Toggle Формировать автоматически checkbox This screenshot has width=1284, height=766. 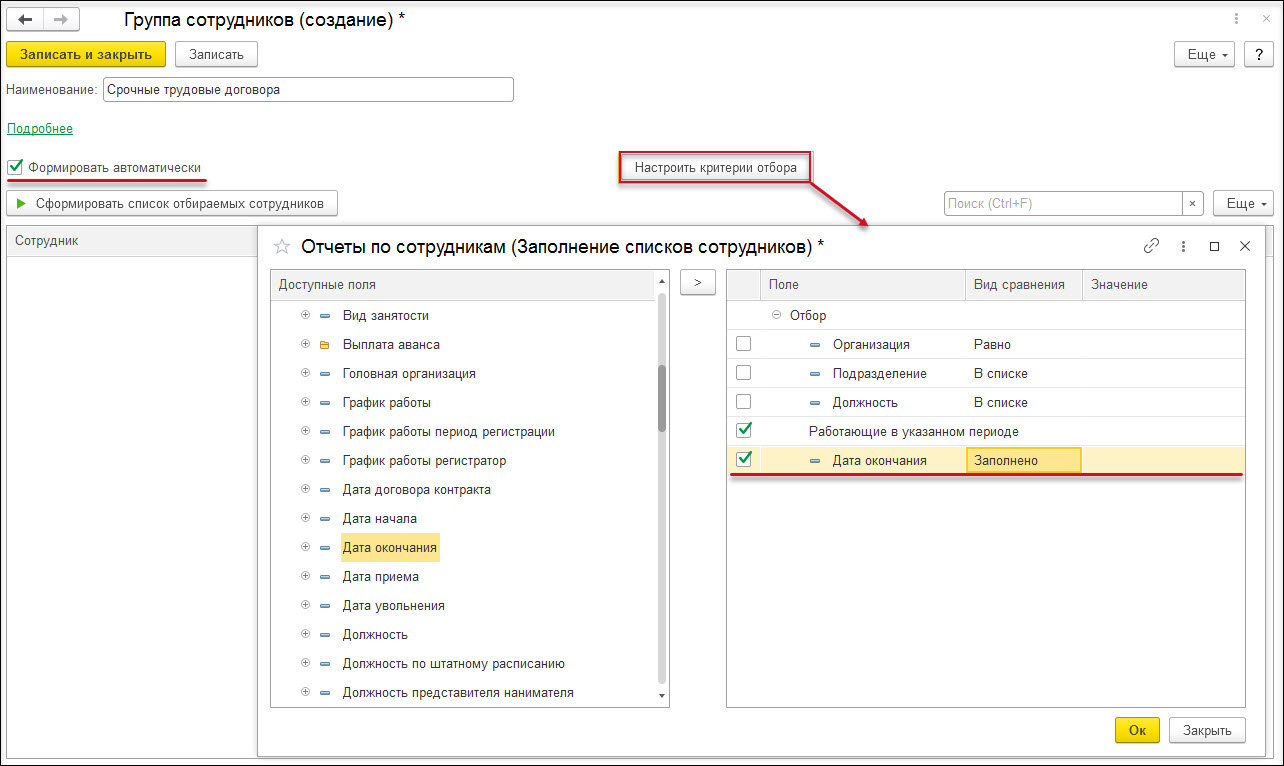15,167
